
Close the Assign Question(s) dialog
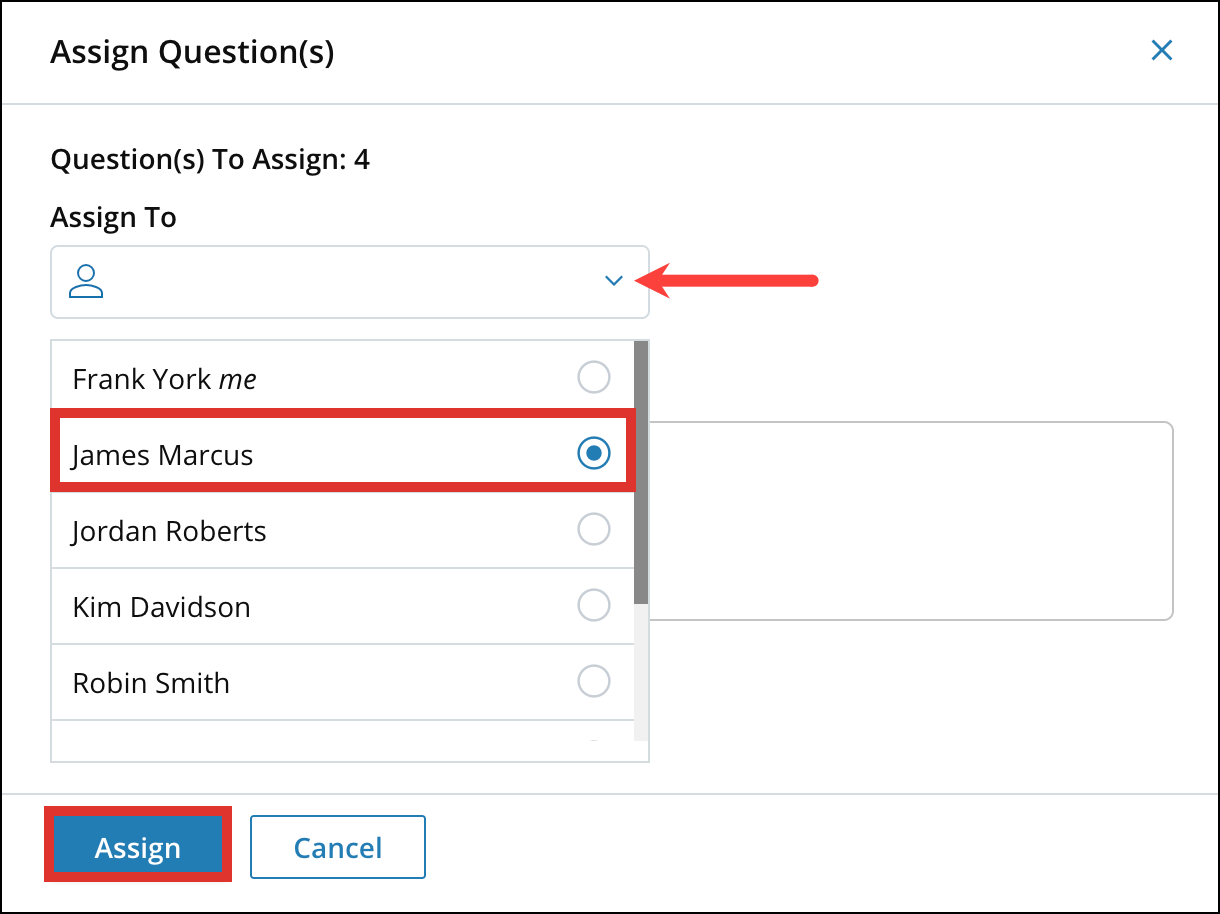point(1162,50)
